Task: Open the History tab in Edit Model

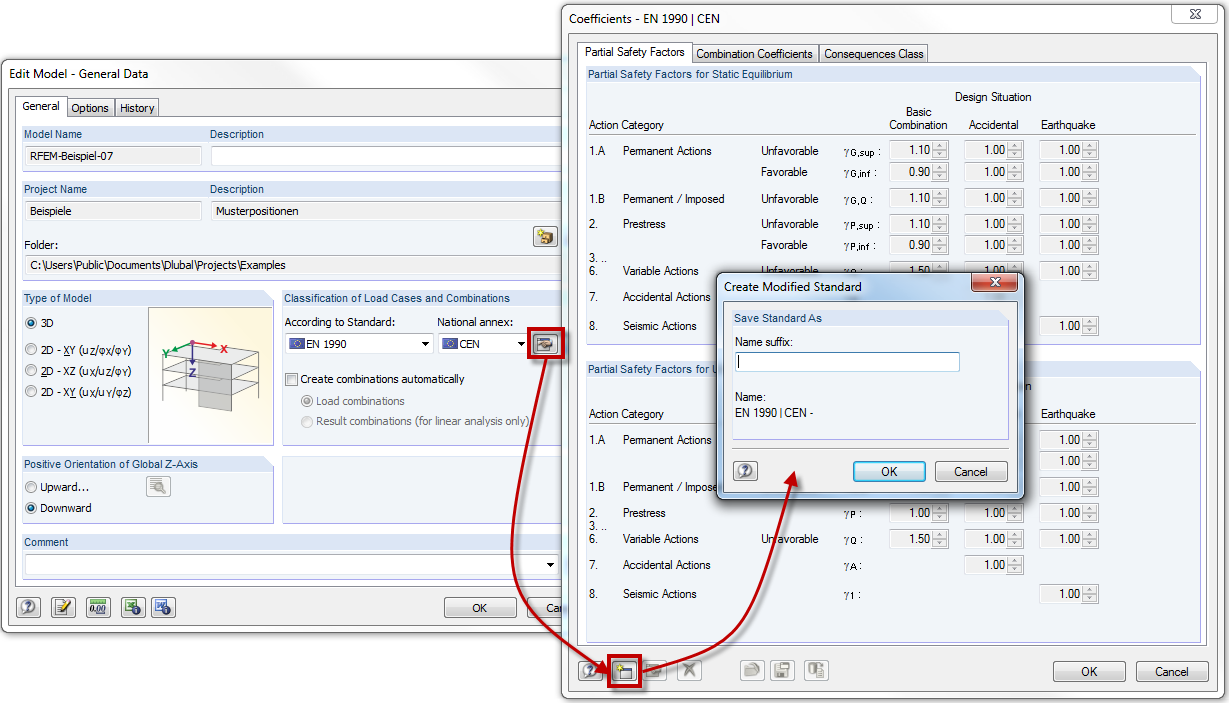Action: coord(136,107)
